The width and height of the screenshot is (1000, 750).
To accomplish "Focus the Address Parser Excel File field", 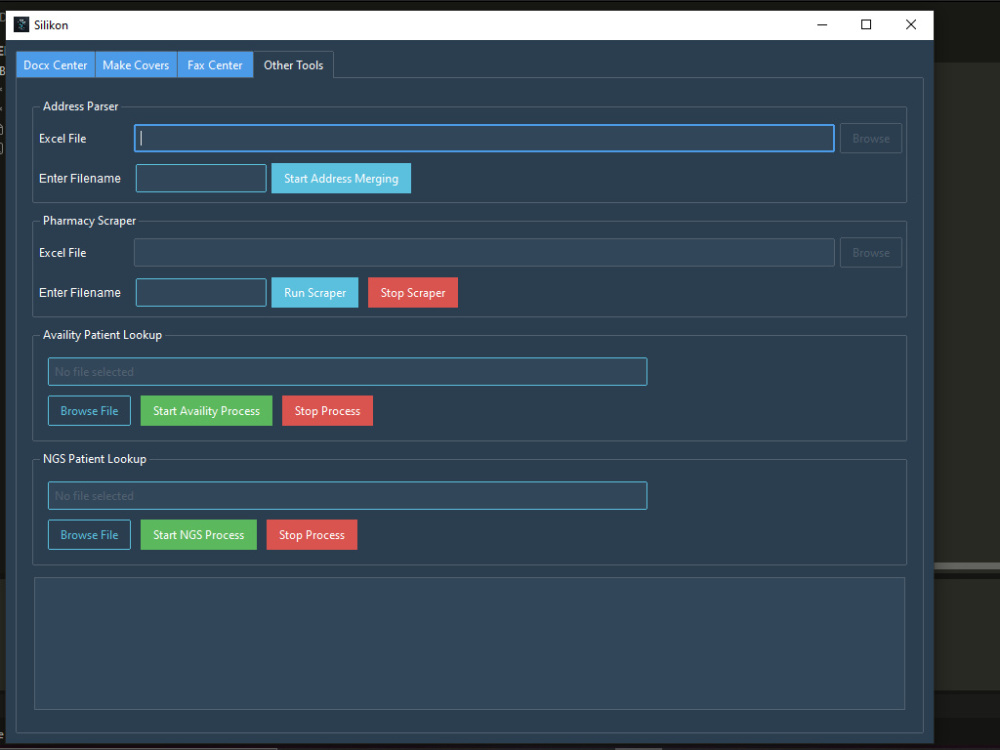I will tap(484, 138).
